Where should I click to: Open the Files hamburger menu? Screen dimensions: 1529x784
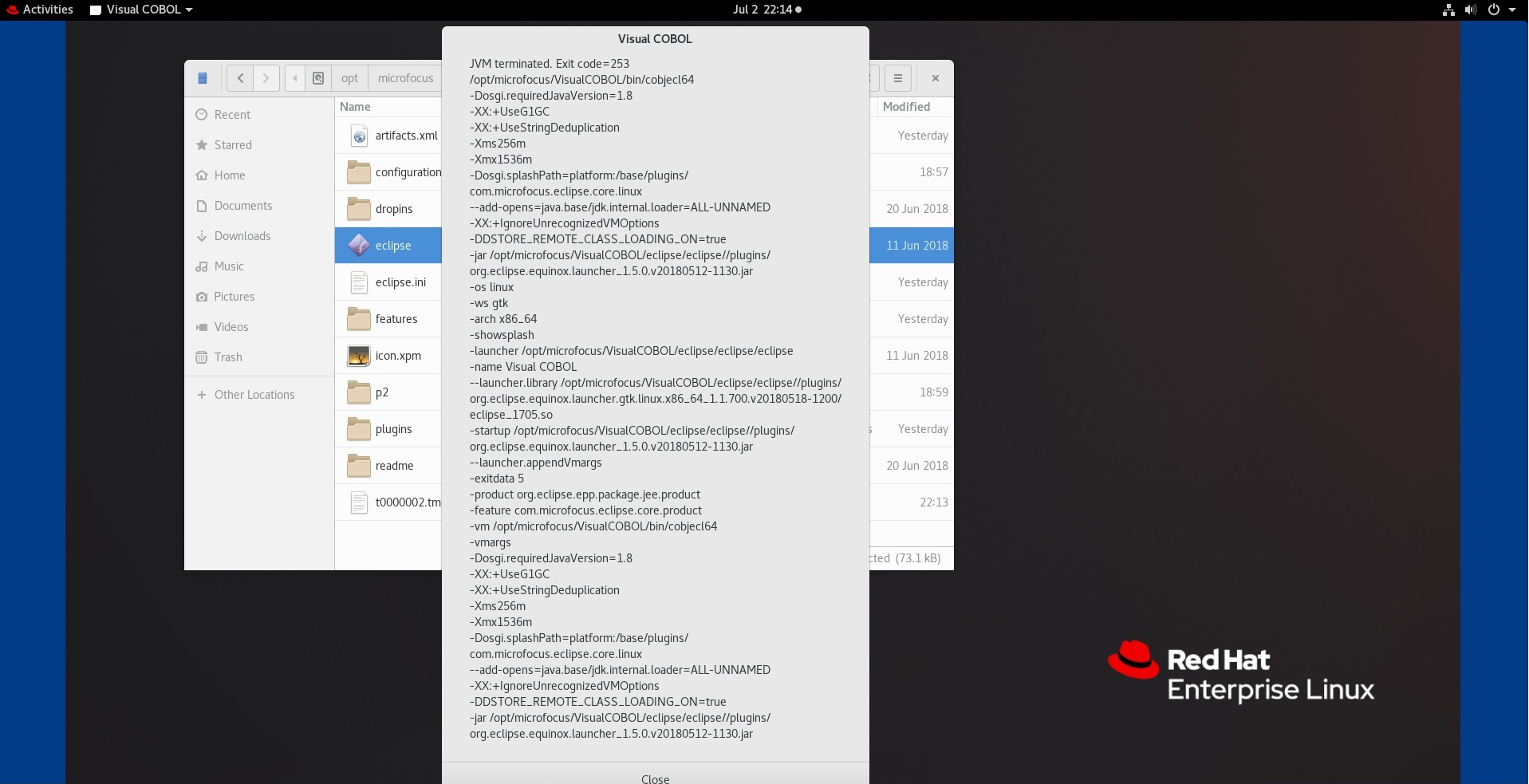click(x=898, y=78)
